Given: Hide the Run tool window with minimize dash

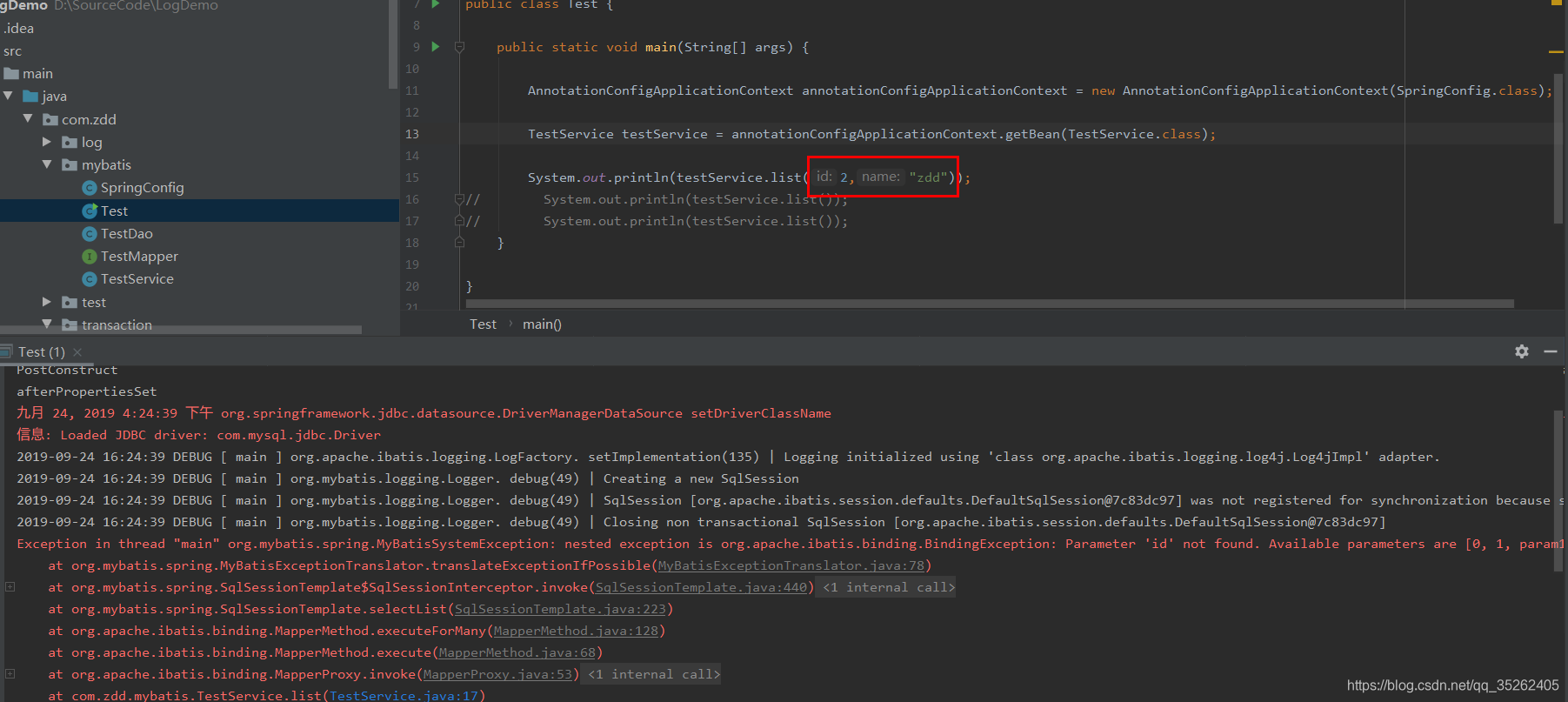Looking at the screenshot, I should tap(1551, 351).
